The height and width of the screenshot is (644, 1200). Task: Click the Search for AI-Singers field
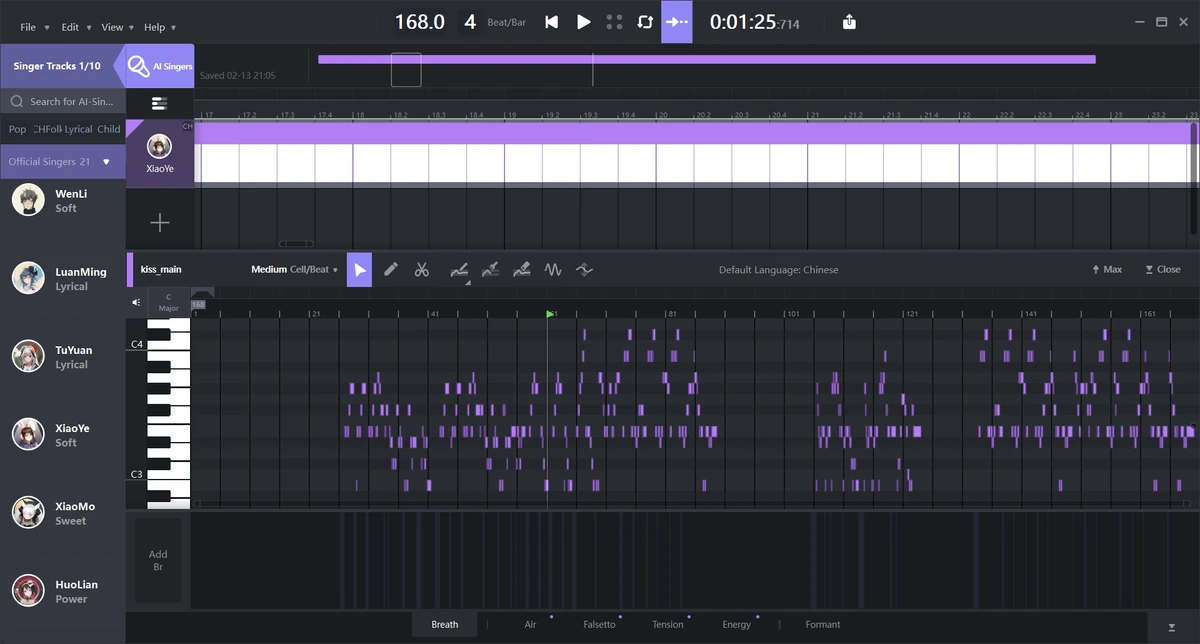click(62, 101)
